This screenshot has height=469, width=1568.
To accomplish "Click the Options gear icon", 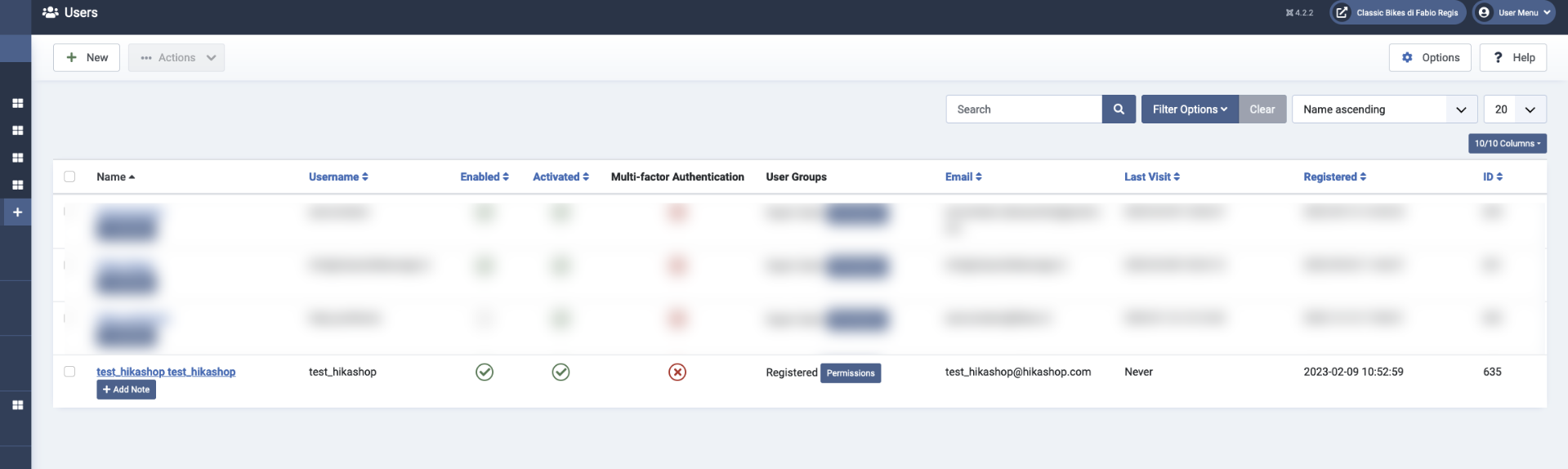I will [1407, 58].
